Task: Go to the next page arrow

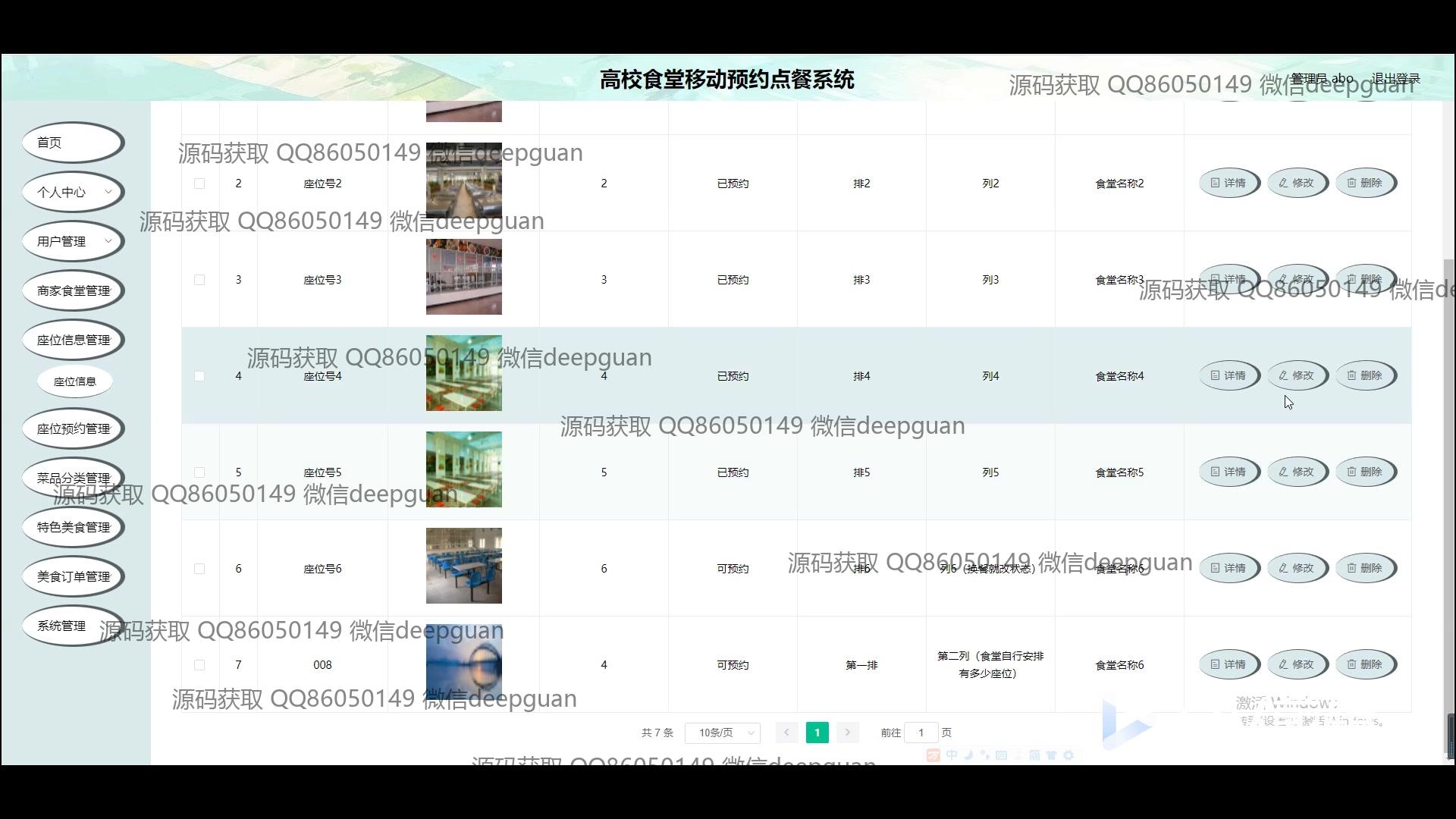Action: [x=847, y=733]
